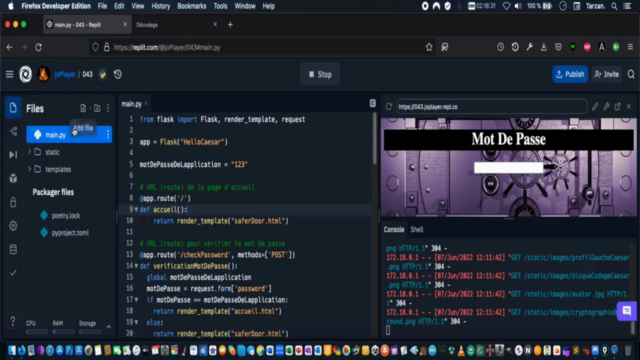Screen dimensions: 640x360
Task: Close the main.py editor tab
Action: point(146,104)
